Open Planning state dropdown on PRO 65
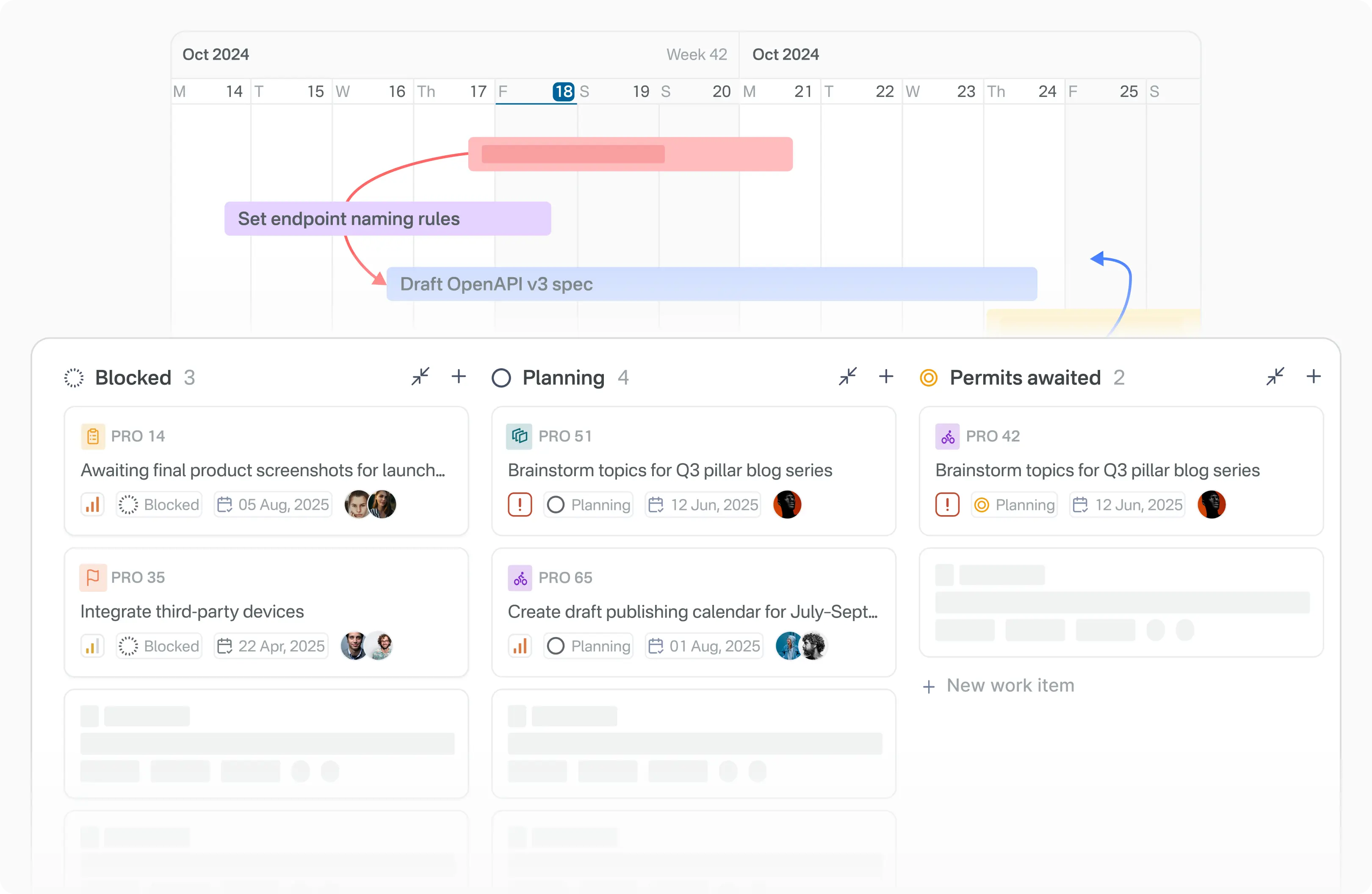Image resolution: width=1372 pixels, height=894 pixels. pyautogui.click(x=588, y=646)
